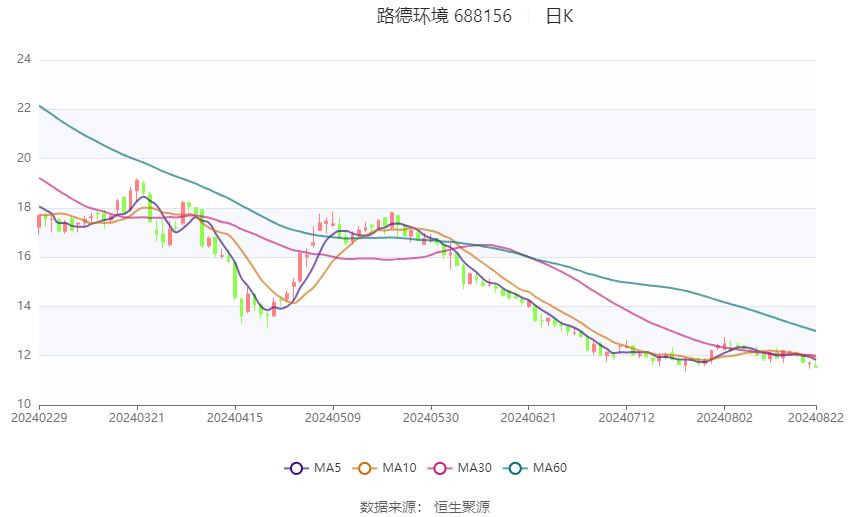Screen dimensions: 850x517
Task: Toggle the MA60 legend series
Action: [535, 468]
